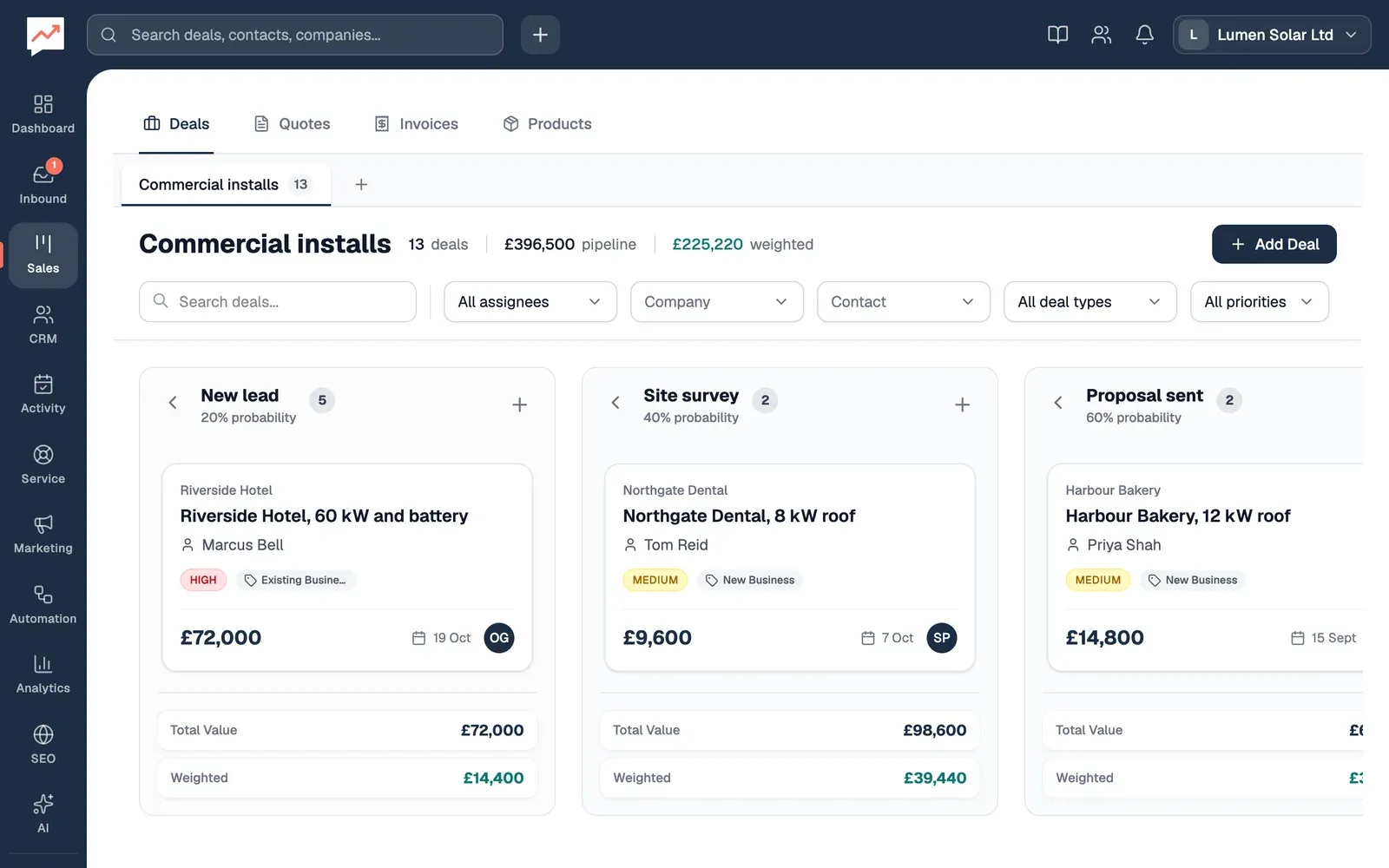Collapse the Site survey column
This screenshot has height=868, width=1389.
click(616, 403)
